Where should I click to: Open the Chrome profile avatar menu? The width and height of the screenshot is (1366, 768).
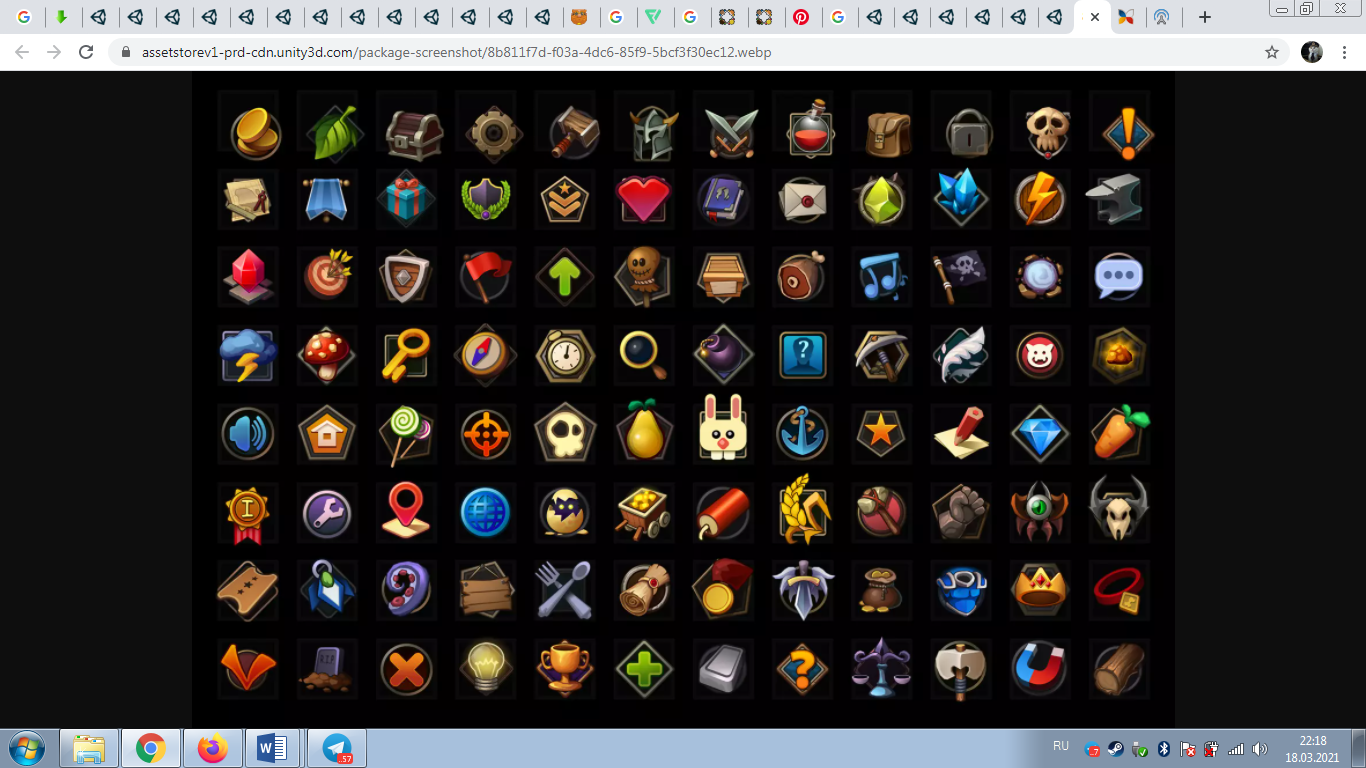coord(1312,52)
